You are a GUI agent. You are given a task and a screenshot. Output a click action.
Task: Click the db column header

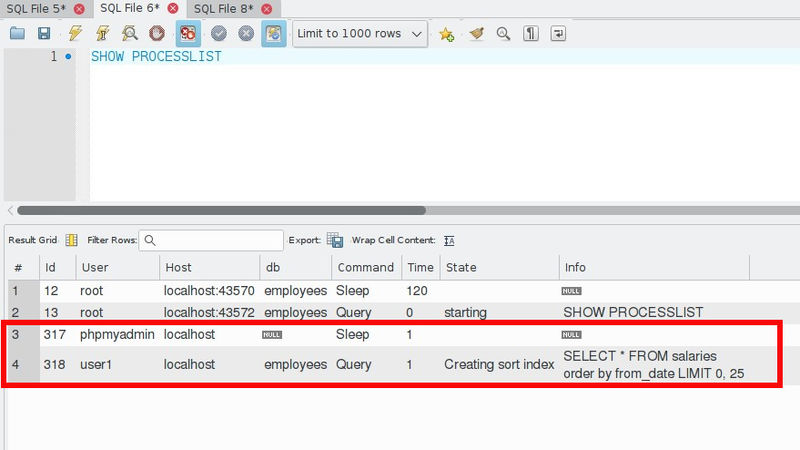click(x=296, y=267)
